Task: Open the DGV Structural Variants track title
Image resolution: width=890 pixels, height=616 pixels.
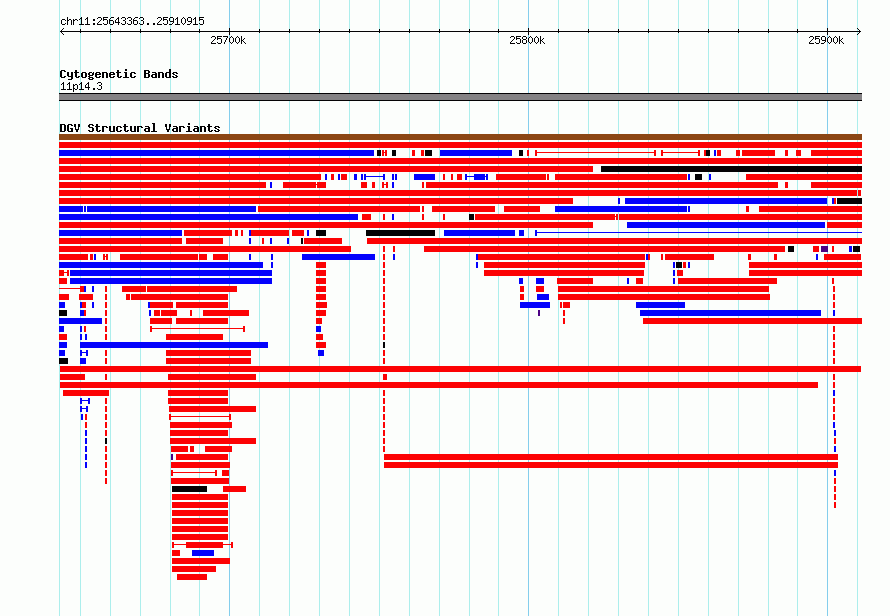Action: (x=140, y=128)
